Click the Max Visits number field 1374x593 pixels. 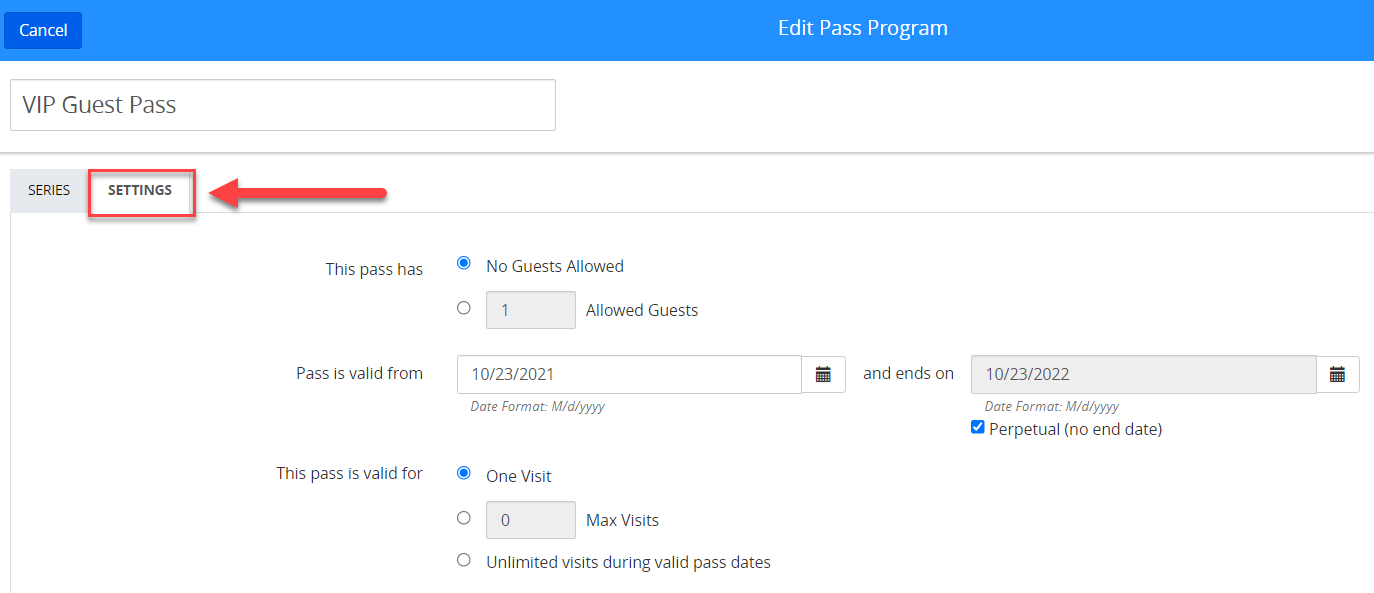click(530, 519)
